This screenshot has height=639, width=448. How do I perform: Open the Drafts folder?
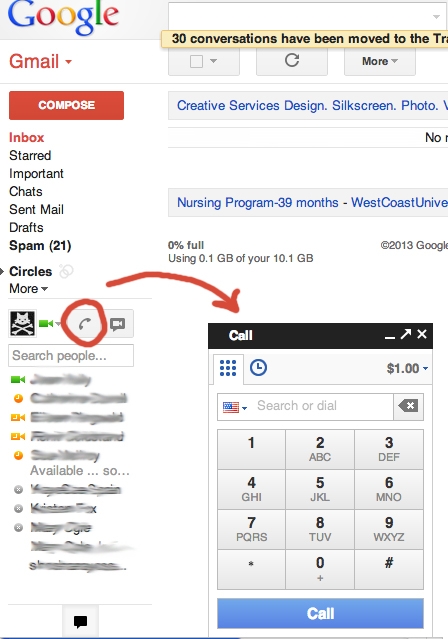click(26, 227)
